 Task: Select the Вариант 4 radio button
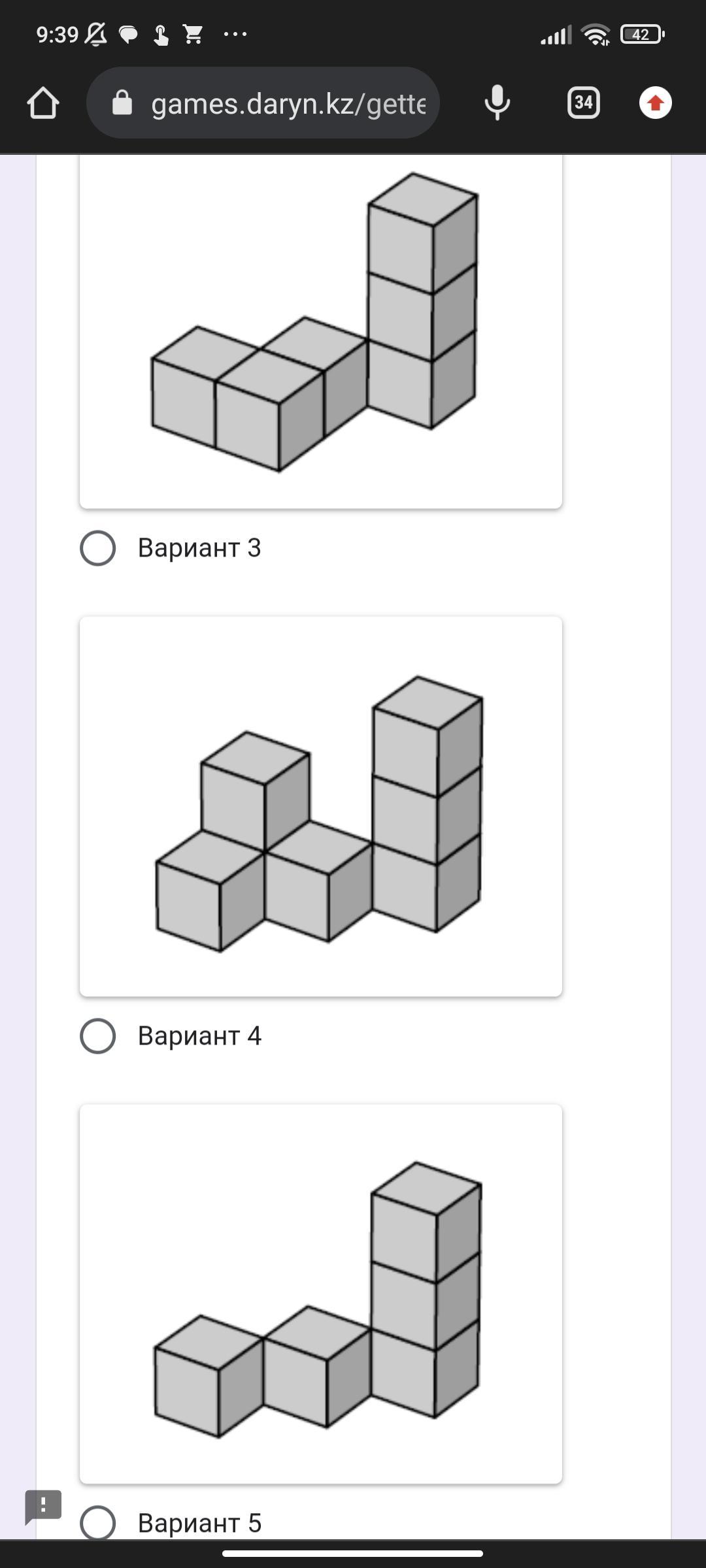(x=98, y=1036)
